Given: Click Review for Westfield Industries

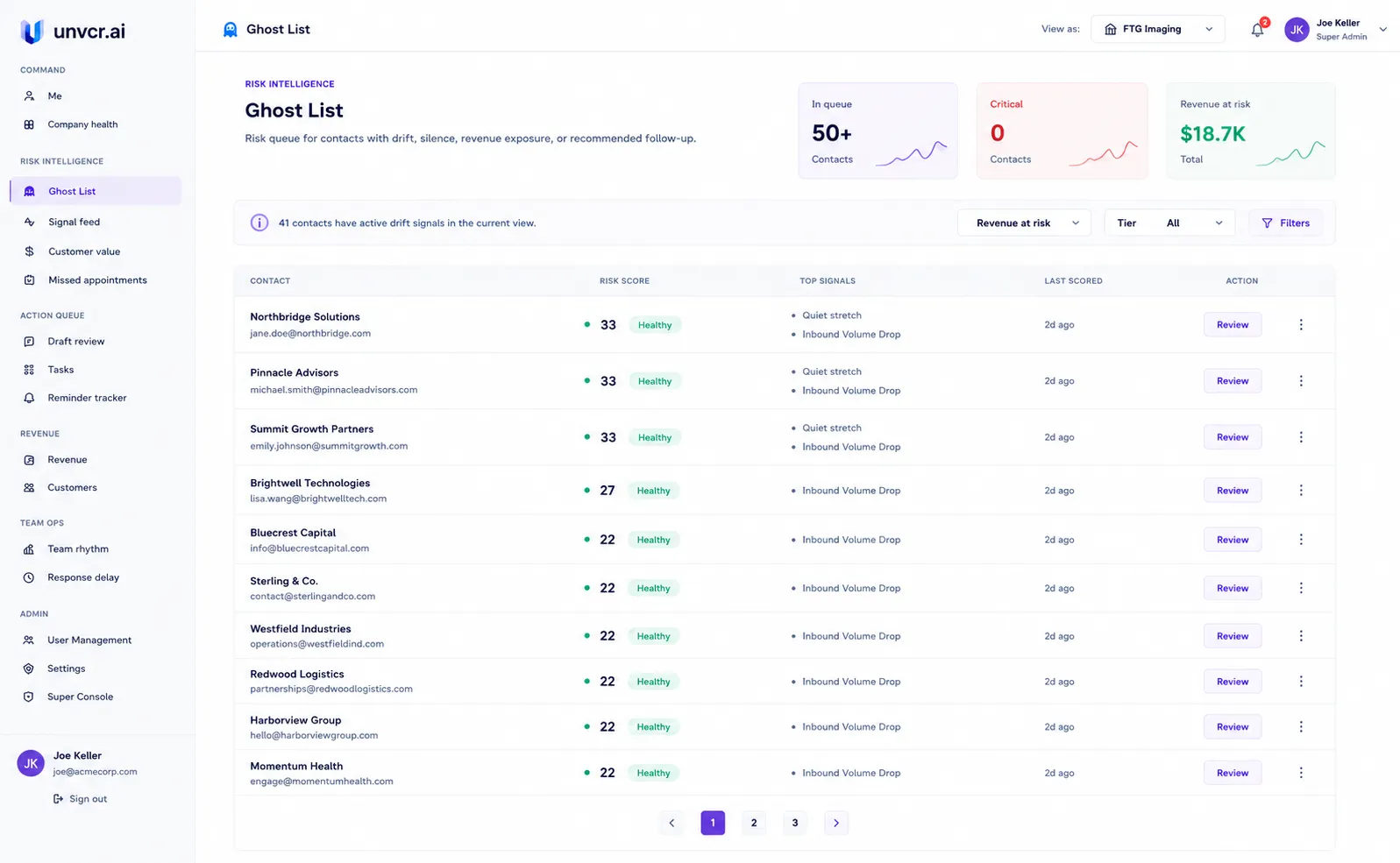Looking at the screenshot, I should tap(1233, 636).
